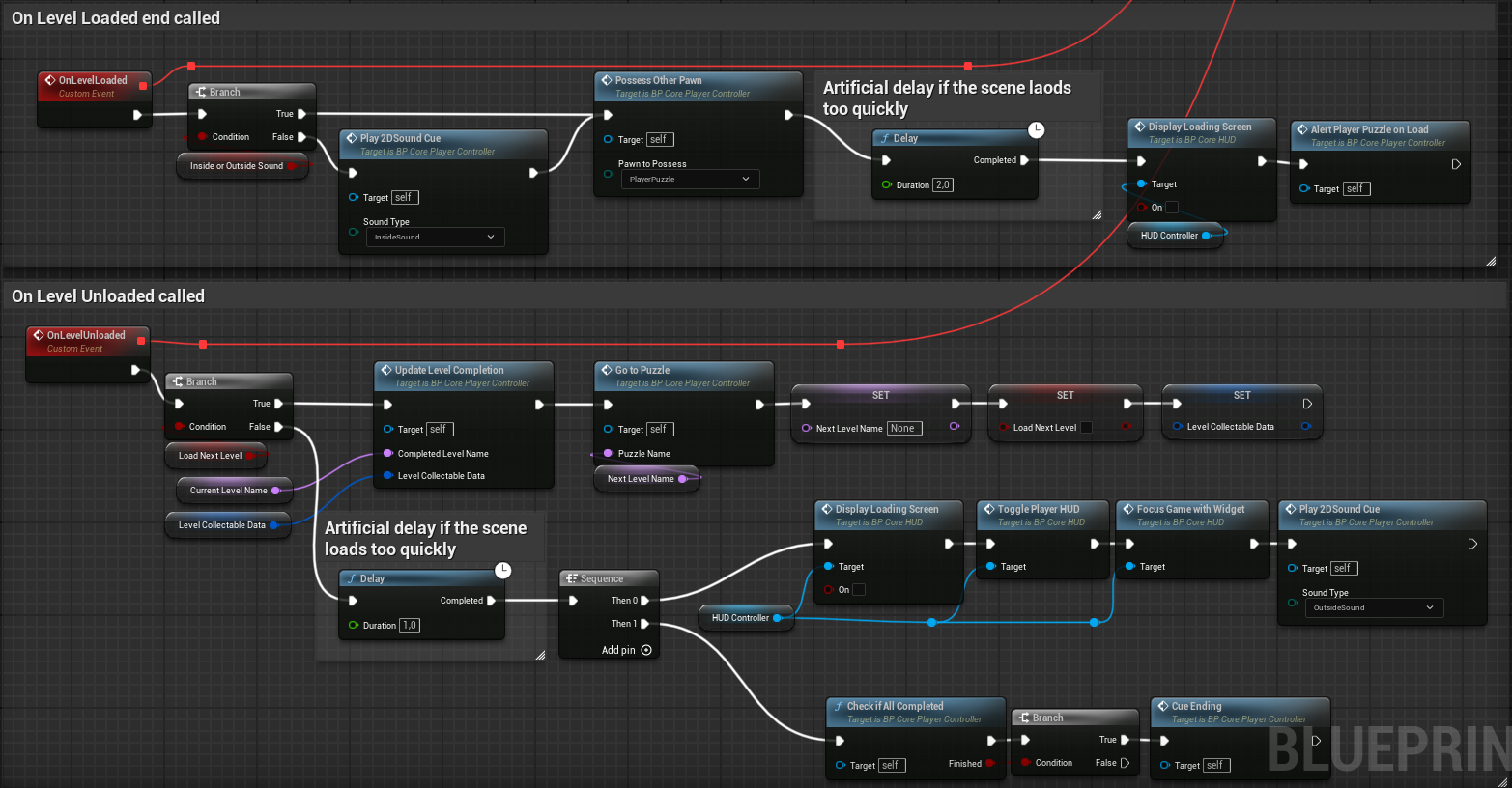Open the Sound Type InsideSound dropdown
The height and width of the screenshot is (788, 1512).
pyautogui.click(x=435, y=237)
